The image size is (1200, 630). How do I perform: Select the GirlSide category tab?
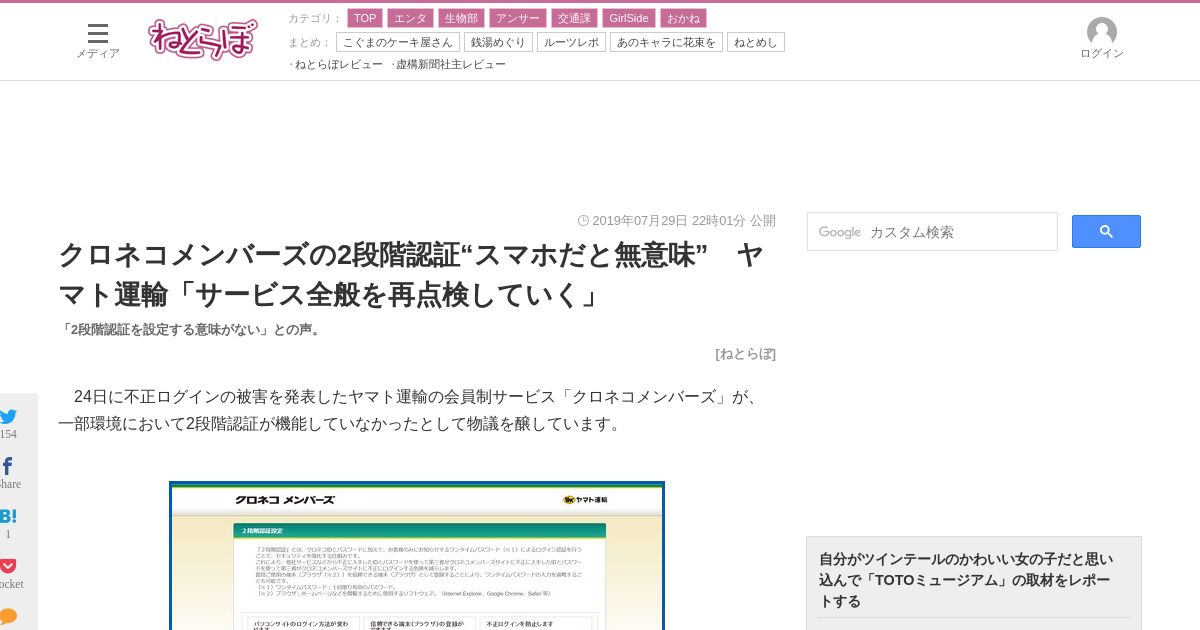coord(629,18)
